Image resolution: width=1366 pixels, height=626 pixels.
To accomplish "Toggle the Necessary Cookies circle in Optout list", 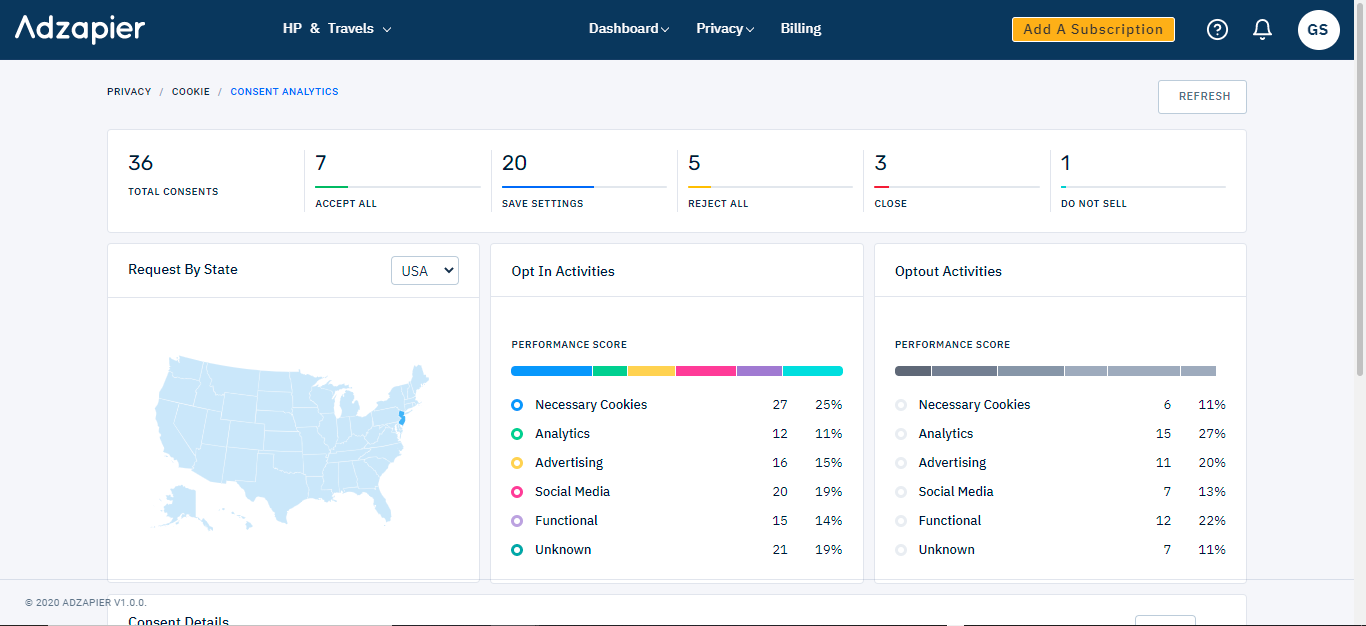I will (900, 404).
